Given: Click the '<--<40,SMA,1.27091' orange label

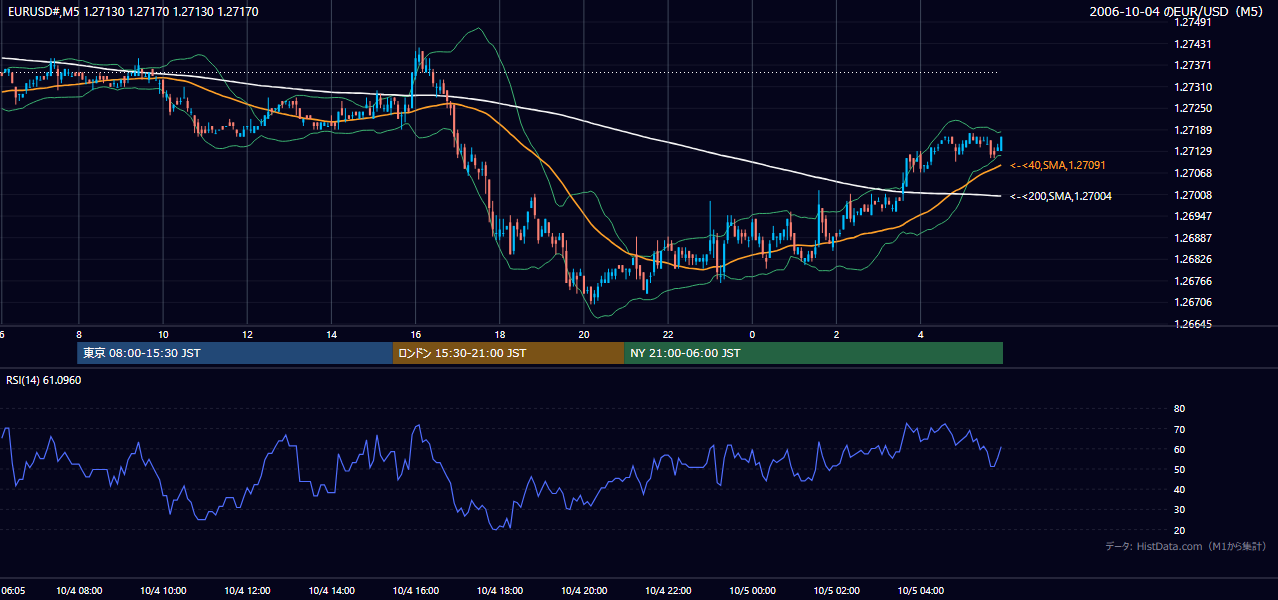Looking at the screenshot, I should [x=1058, y=165].
